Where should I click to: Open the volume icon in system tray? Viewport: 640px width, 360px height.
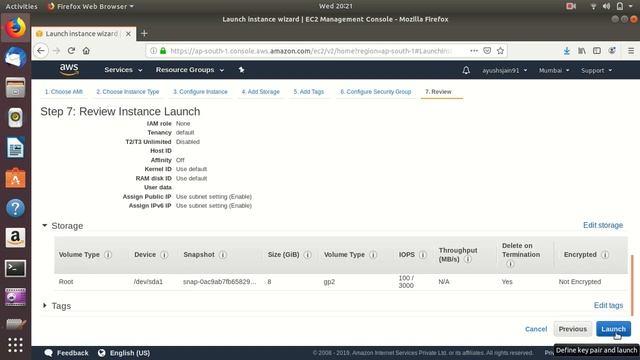pos(607,6)
